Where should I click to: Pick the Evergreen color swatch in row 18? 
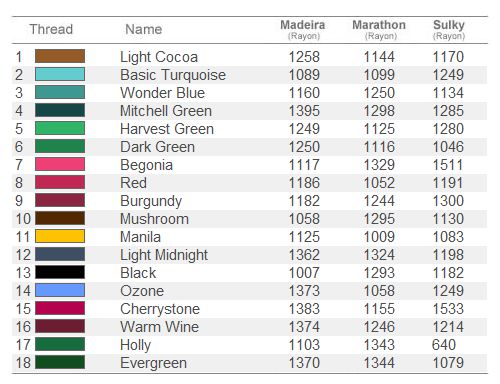[x=60, y=362]
